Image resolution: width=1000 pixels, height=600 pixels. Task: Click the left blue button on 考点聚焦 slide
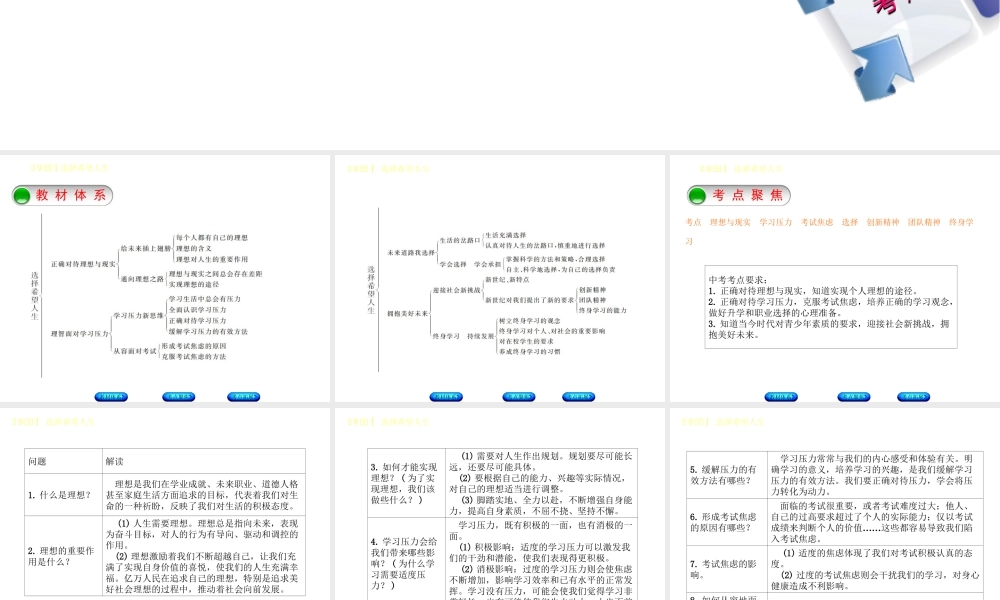[x=781, y=397]
